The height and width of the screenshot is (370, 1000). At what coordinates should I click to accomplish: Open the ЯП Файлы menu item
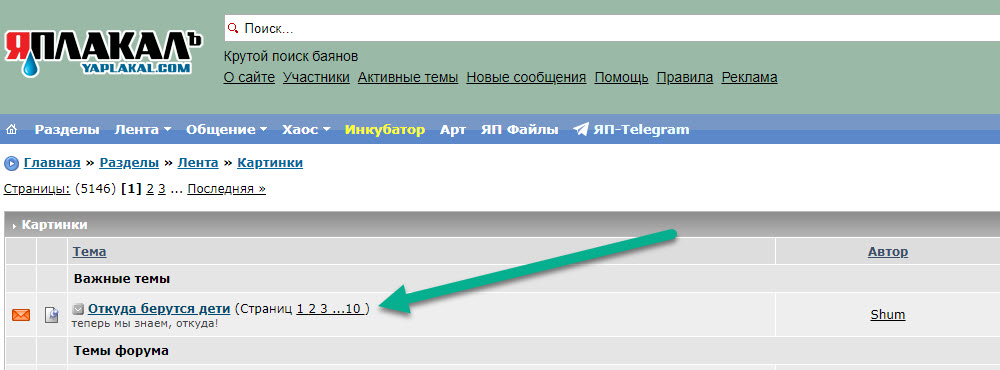coord(519,130)
